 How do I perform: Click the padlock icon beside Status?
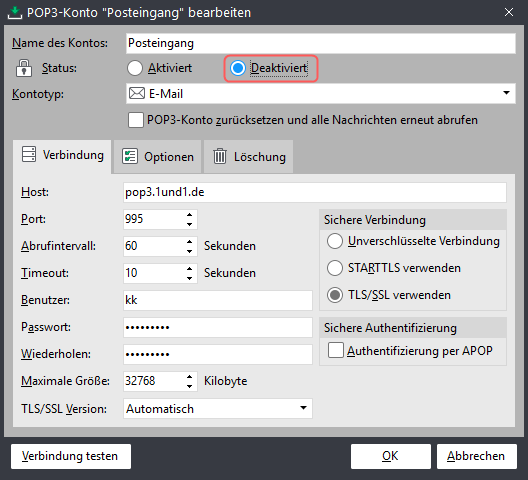click(x=24, y=68)
